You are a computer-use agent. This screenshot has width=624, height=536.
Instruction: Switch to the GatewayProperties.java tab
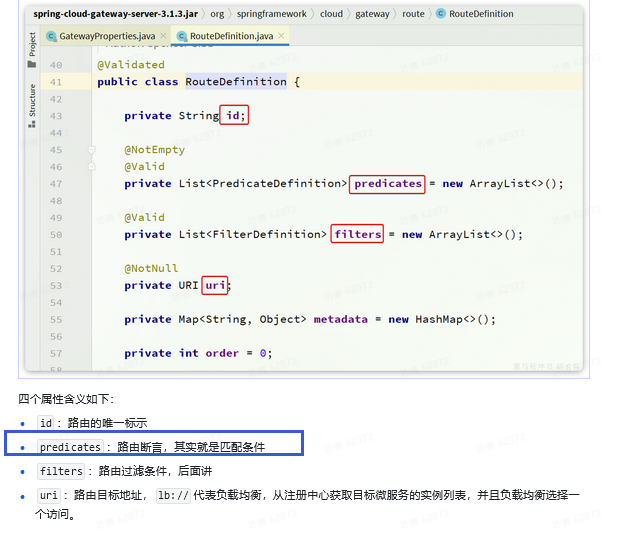point(107,36)
